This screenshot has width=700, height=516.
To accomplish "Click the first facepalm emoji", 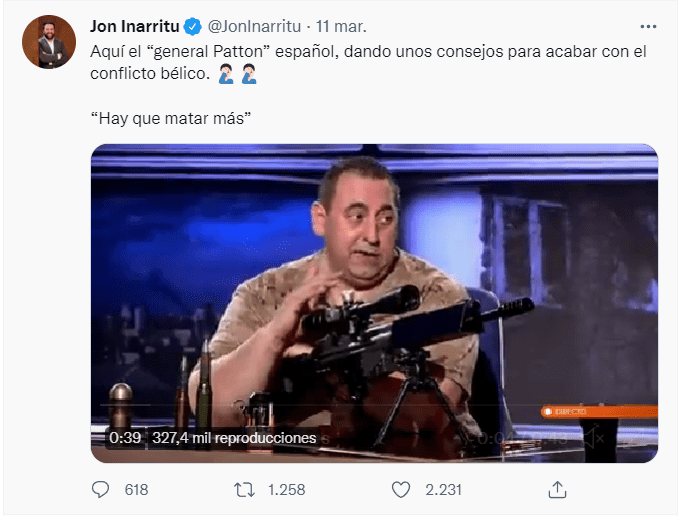I will point(226,74).
